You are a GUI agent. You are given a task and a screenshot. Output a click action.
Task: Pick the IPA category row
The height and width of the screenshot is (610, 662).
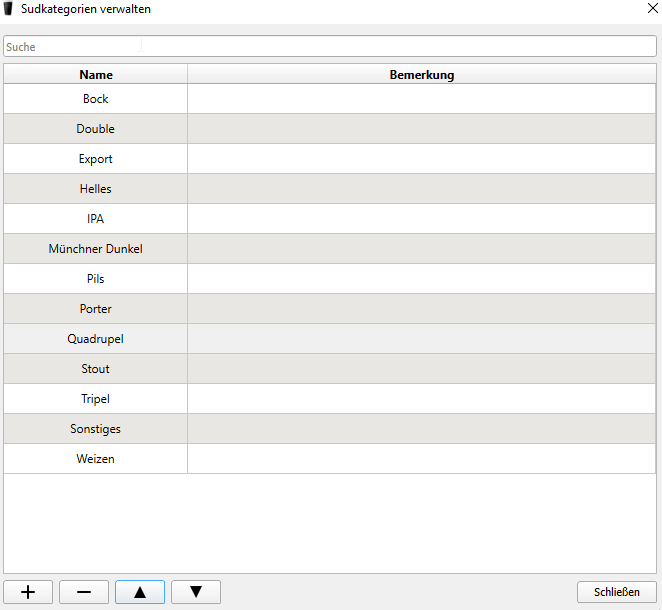coord(96,219)
